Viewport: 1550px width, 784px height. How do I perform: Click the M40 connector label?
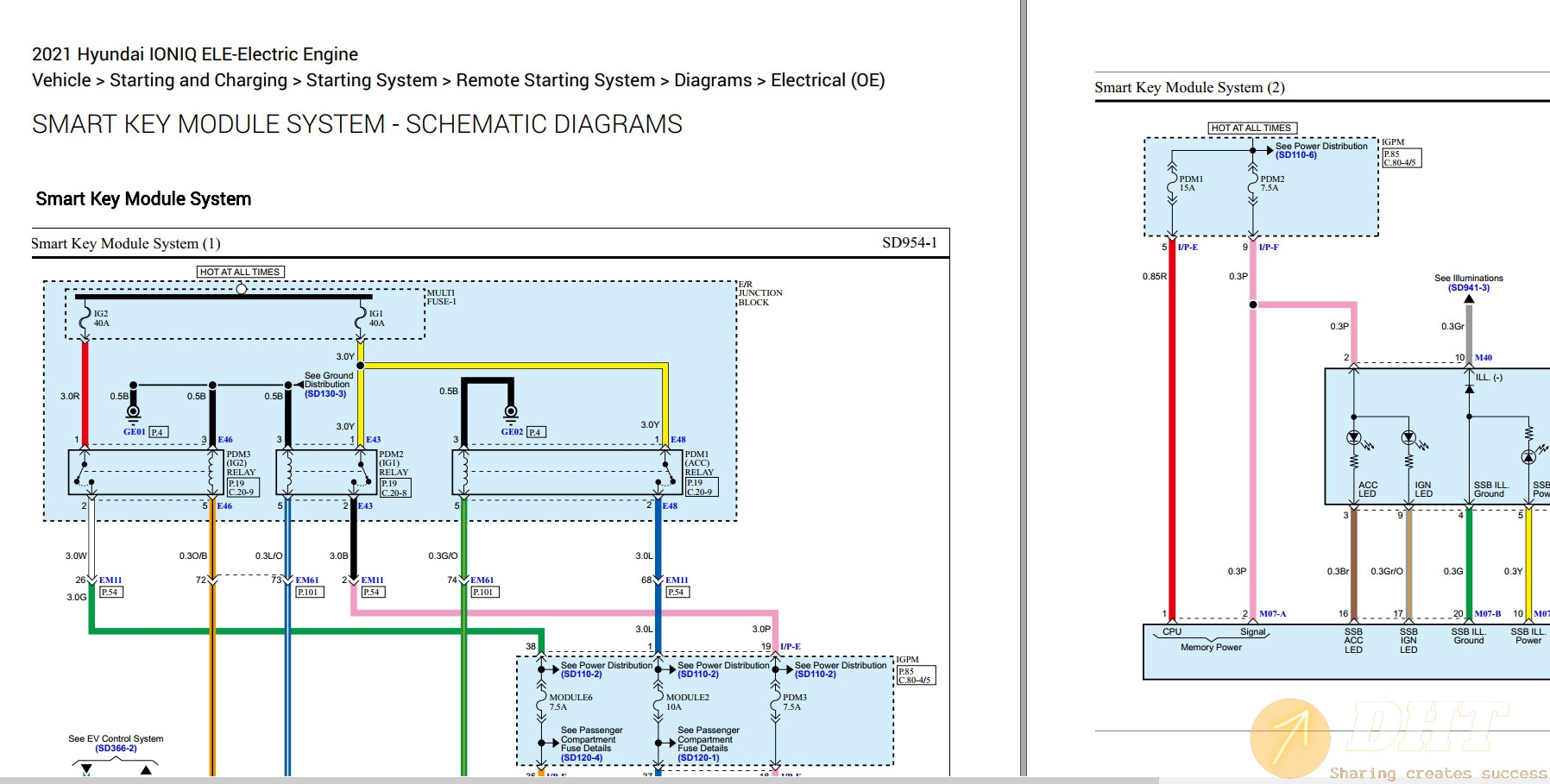[x=1484, y=357]
